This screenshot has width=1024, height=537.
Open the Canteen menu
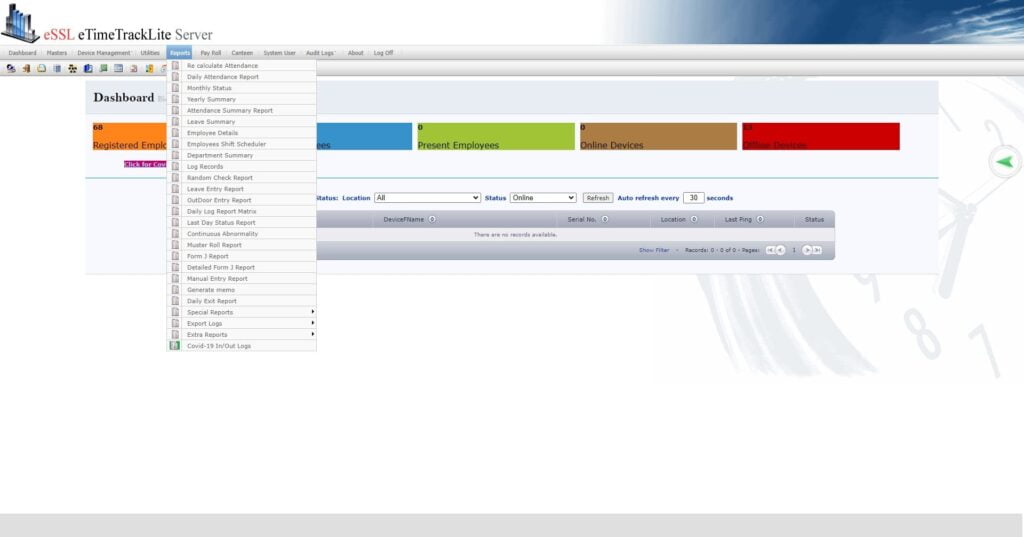tap(242, 53)
